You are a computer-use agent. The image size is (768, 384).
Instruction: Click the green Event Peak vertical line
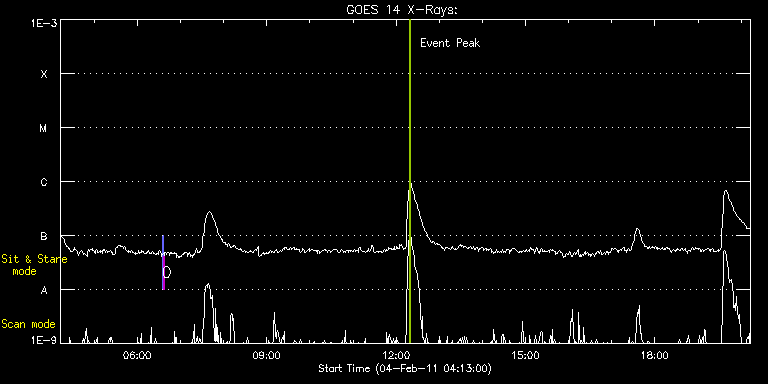pos(409,181)
